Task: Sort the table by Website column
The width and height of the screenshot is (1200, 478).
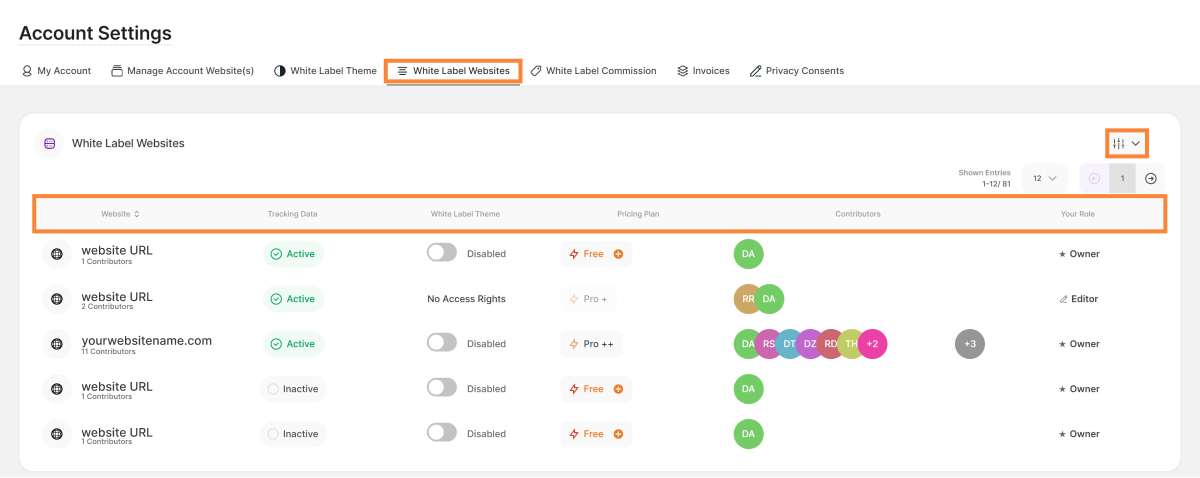Action: pyautogui.click(x=120, y=214)
